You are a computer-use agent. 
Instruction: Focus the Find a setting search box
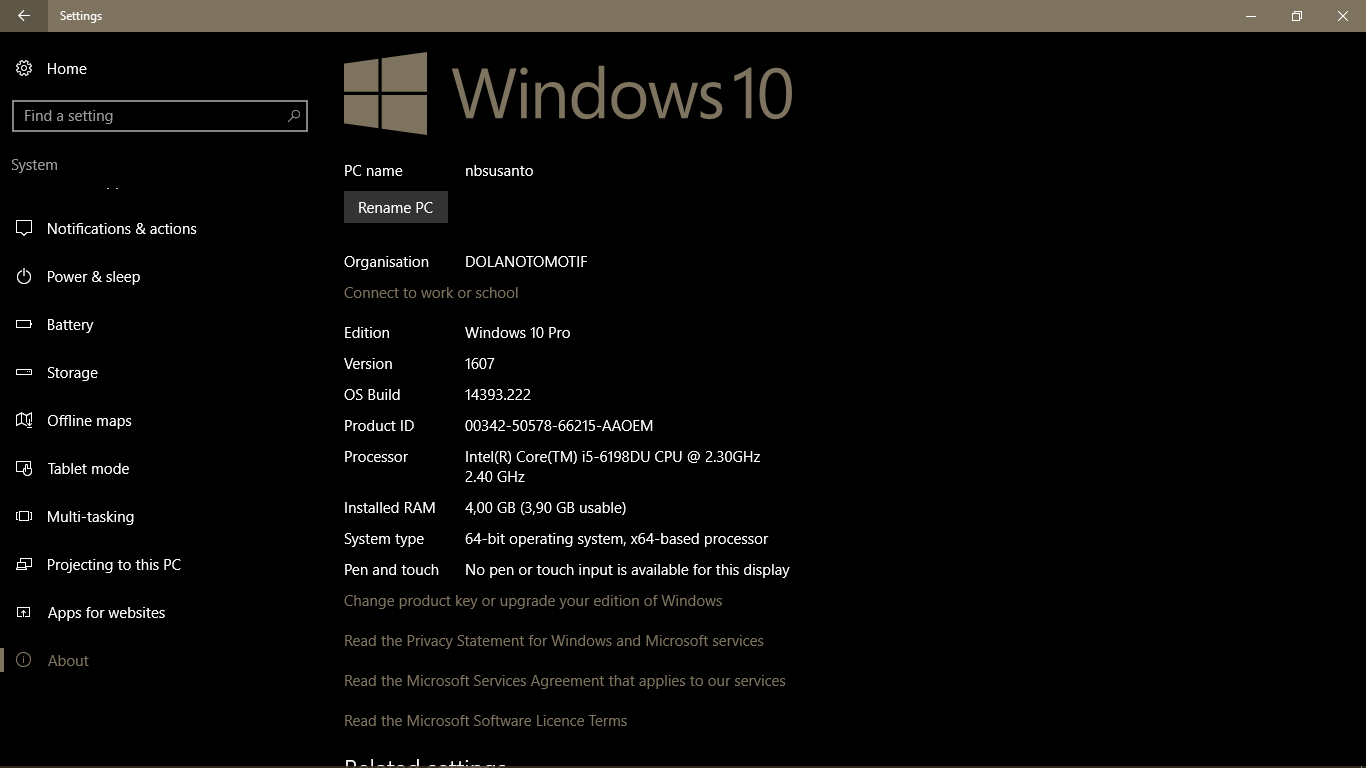tap(150, 116)
